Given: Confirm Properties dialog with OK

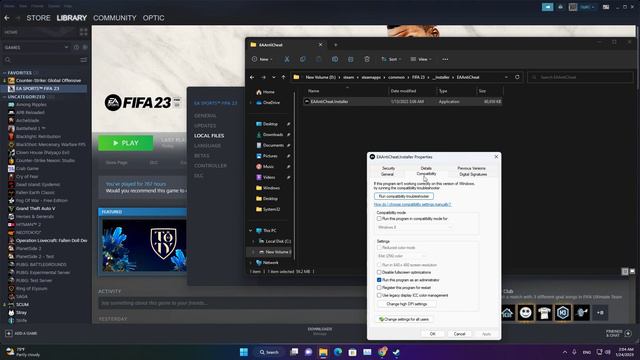Looking at the screenshot, I should coord(433,334).
